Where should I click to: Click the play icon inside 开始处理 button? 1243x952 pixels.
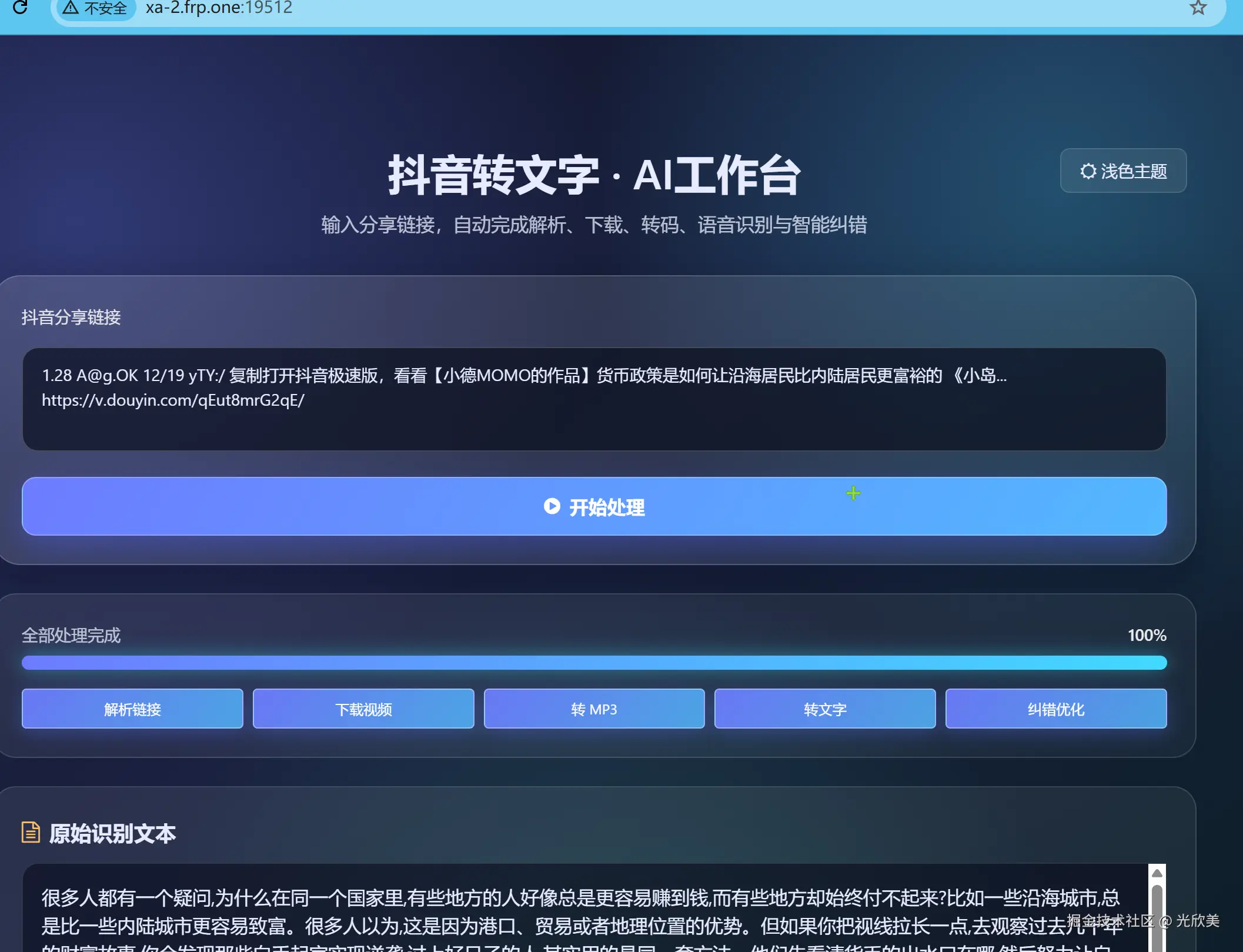tap(552, 506)
